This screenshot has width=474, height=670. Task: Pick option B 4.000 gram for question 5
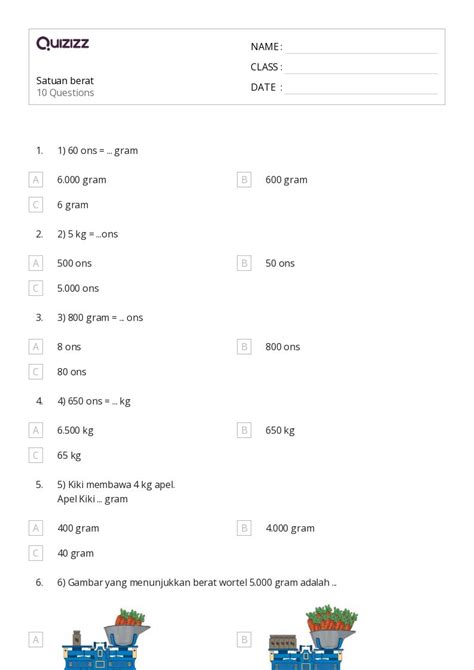(244, 528)
